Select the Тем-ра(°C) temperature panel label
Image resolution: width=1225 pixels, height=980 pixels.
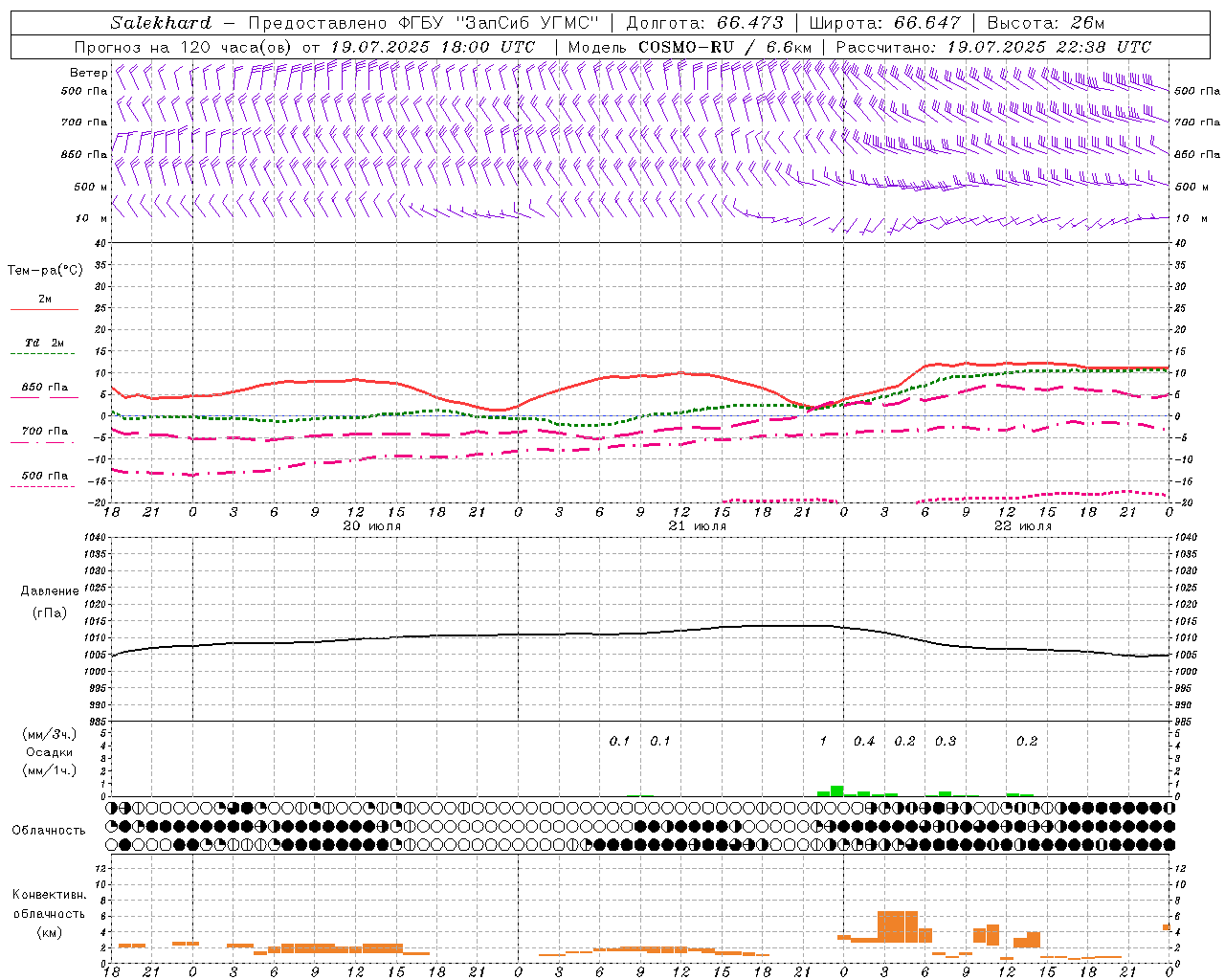[x=45, y=271]
